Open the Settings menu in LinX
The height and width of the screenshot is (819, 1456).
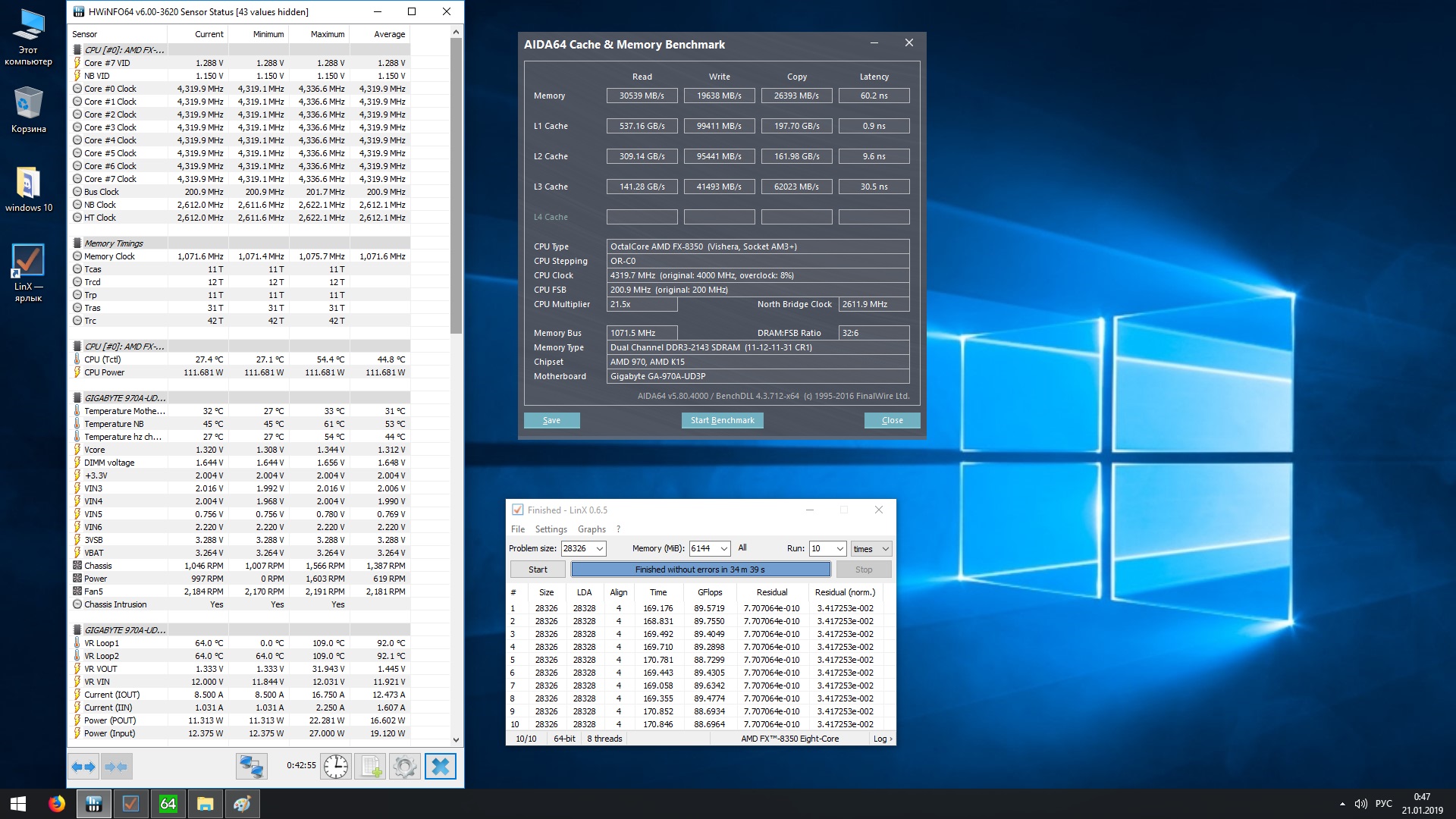(x=551, y=529)
